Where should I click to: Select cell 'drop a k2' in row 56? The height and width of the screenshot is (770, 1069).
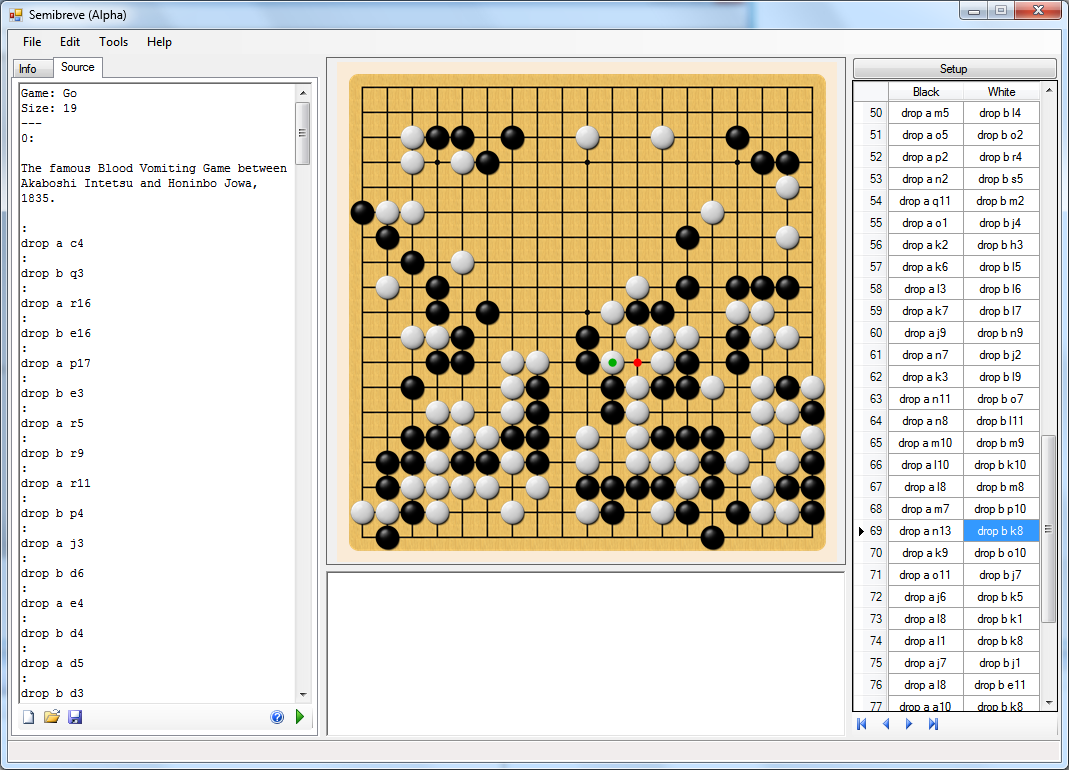click(x=925, y=245)
